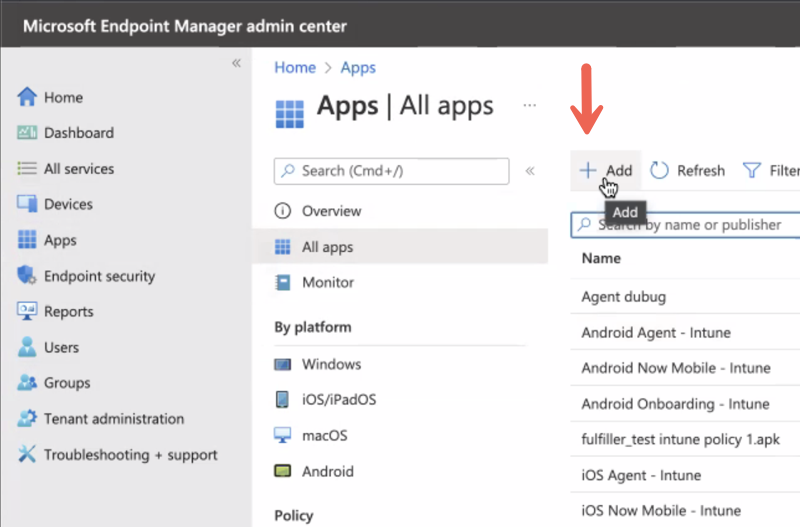The width and height of the screenshot is (800, 527).
Task: Open iOS Now Mobile - Intune app
Action: tap(661, 511)
